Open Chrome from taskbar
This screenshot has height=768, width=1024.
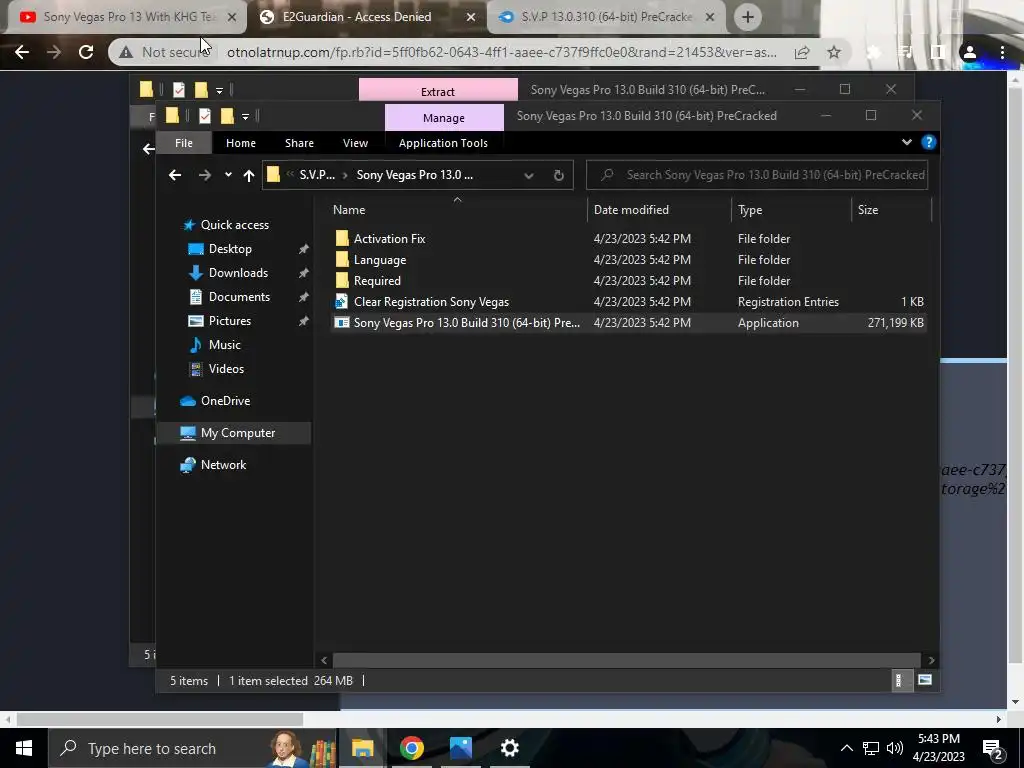click(411, 748)
